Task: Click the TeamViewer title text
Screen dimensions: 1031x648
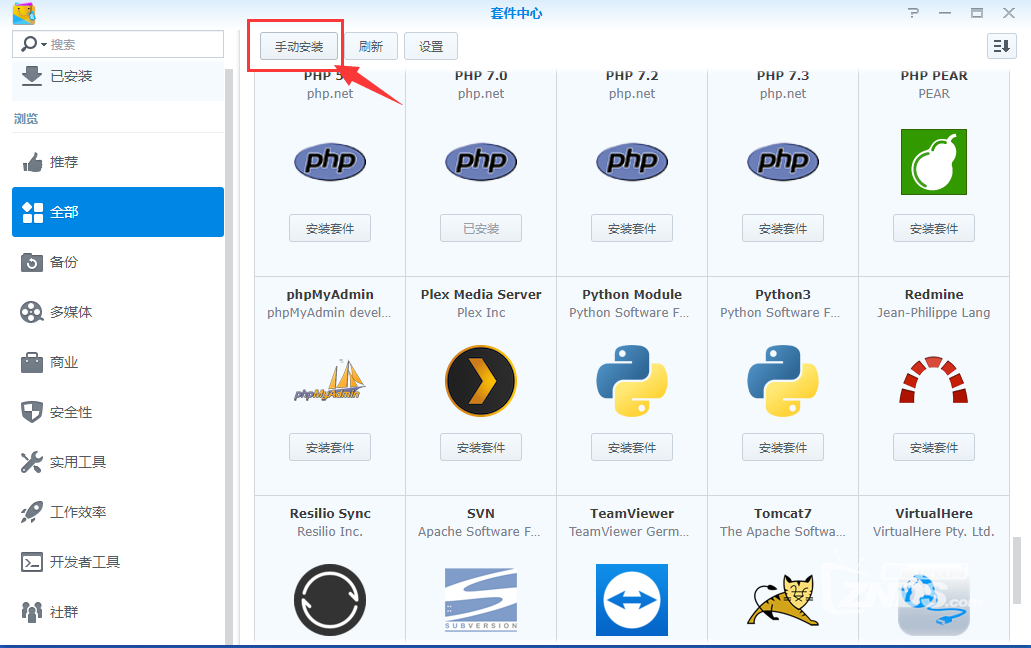Action: 632,513
